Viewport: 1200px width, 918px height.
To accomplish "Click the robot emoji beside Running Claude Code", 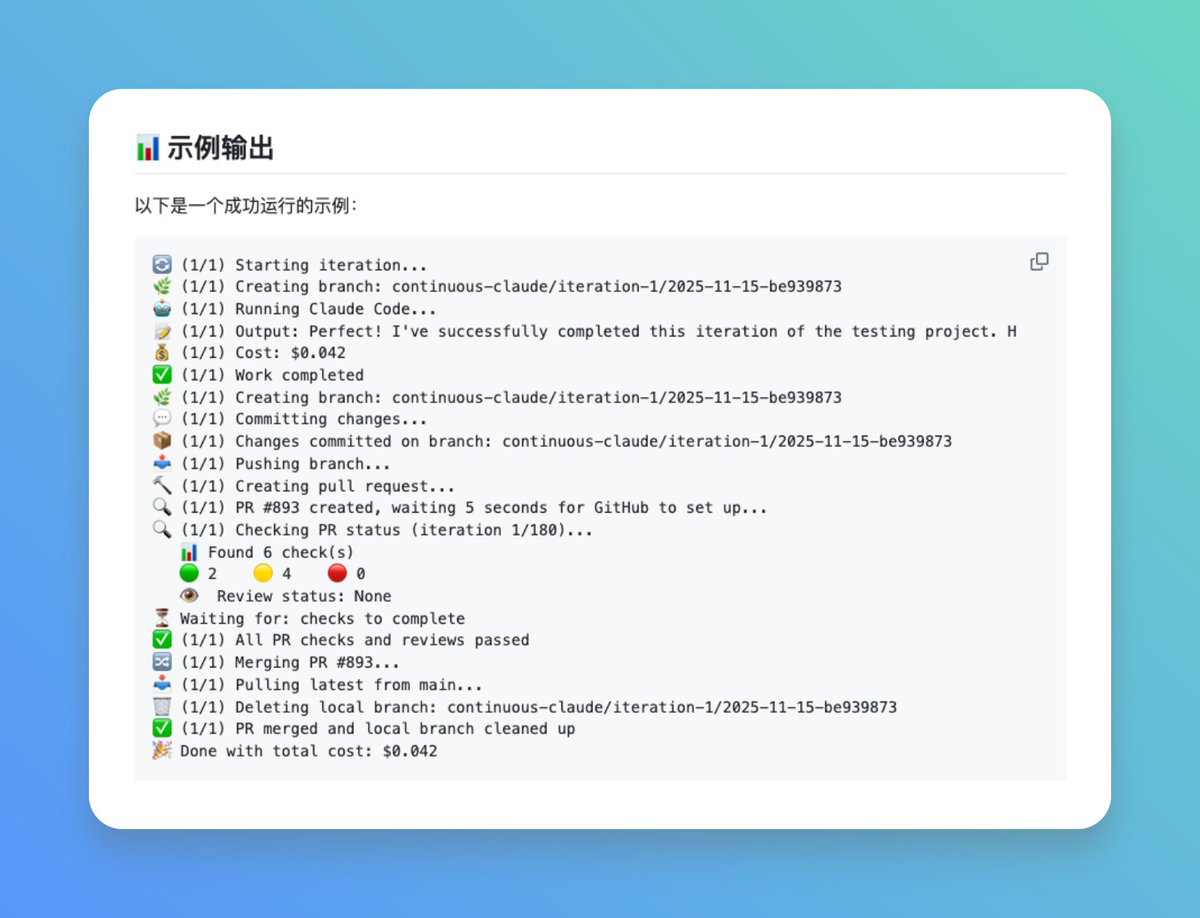I will click(x=162, y=309).
